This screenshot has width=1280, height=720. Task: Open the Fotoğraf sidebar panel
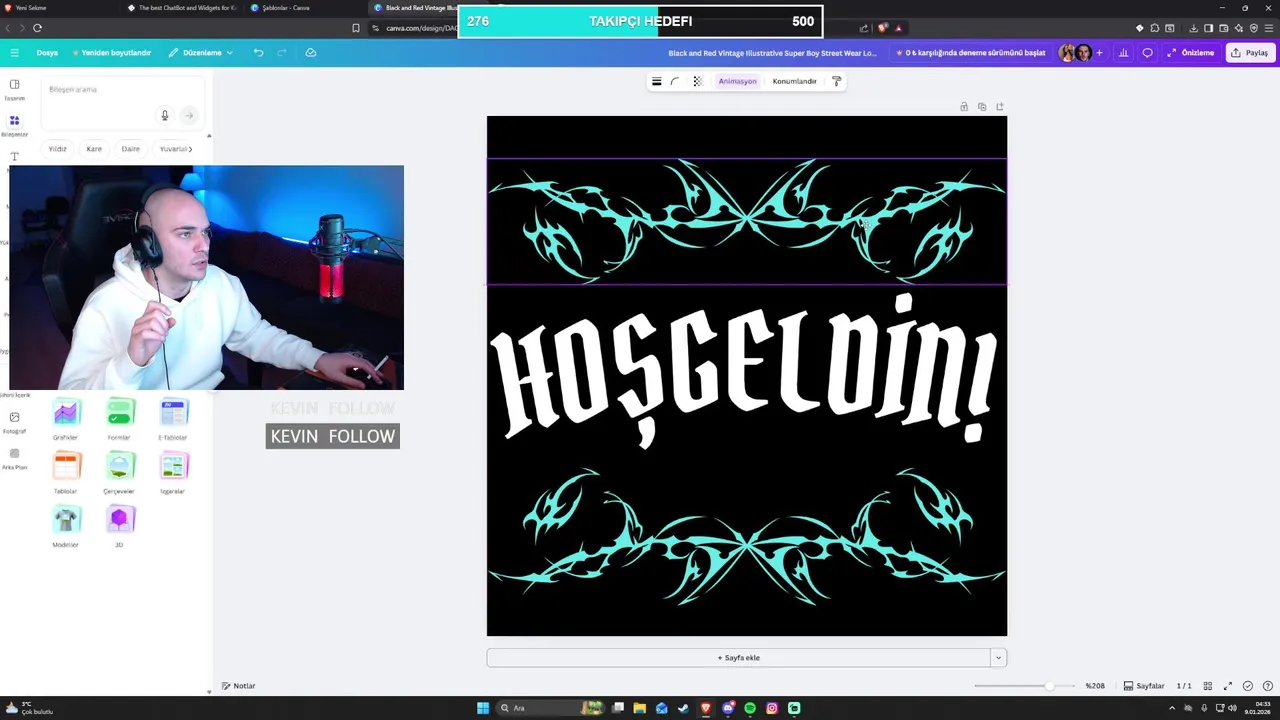[x=14, y=422]
